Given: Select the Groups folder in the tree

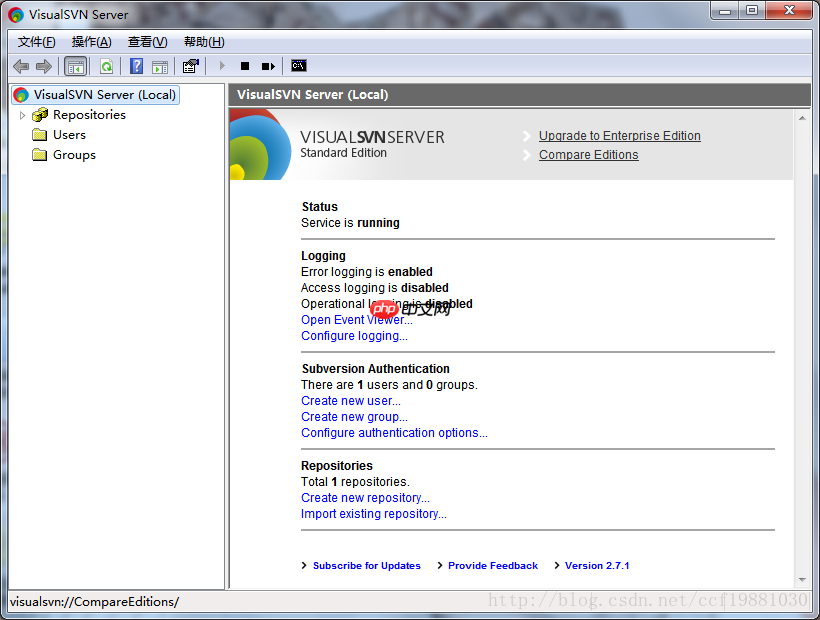Looking at the screenshot, I should tap(64, 155).
